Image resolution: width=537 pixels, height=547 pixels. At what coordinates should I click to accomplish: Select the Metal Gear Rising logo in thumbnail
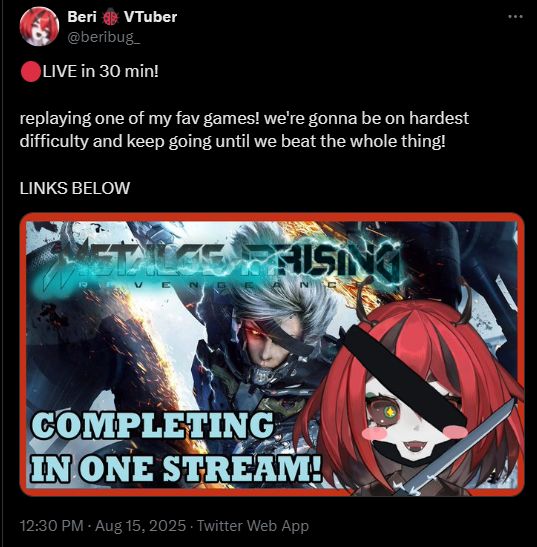click(223, 266)
